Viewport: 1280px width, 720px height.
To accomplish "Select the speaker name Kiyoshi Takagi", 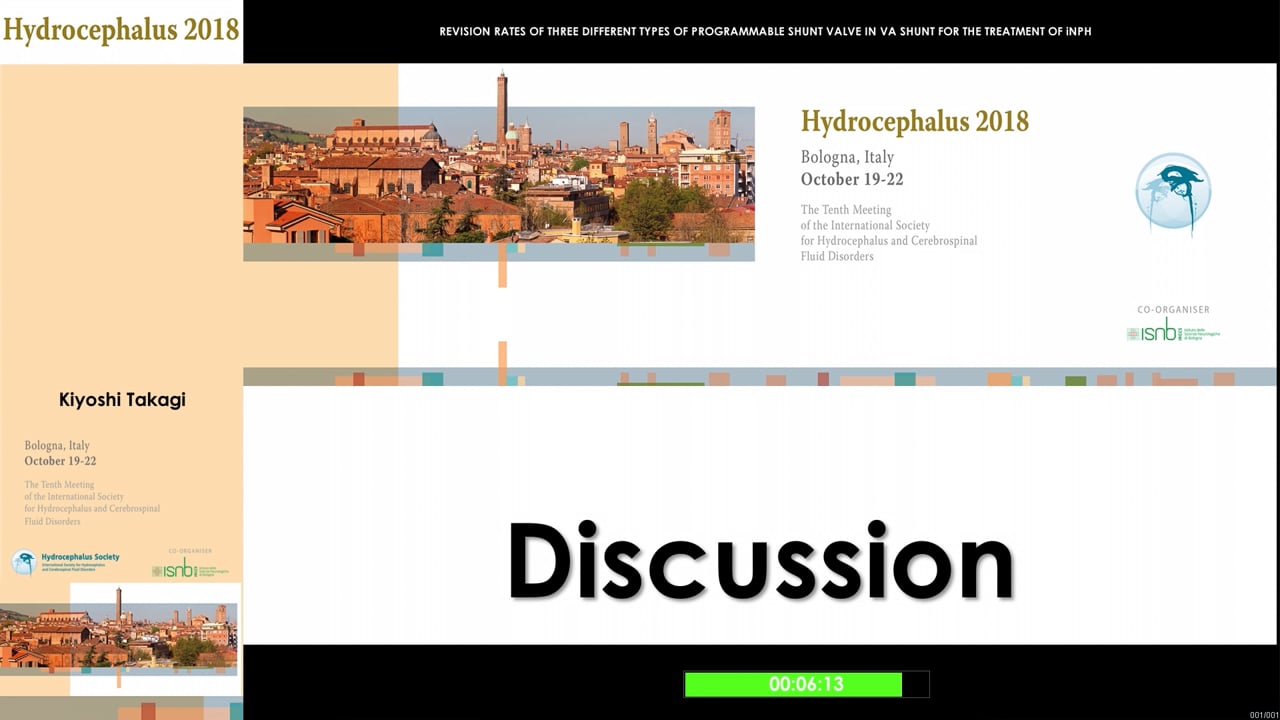I will coord(122,400).
